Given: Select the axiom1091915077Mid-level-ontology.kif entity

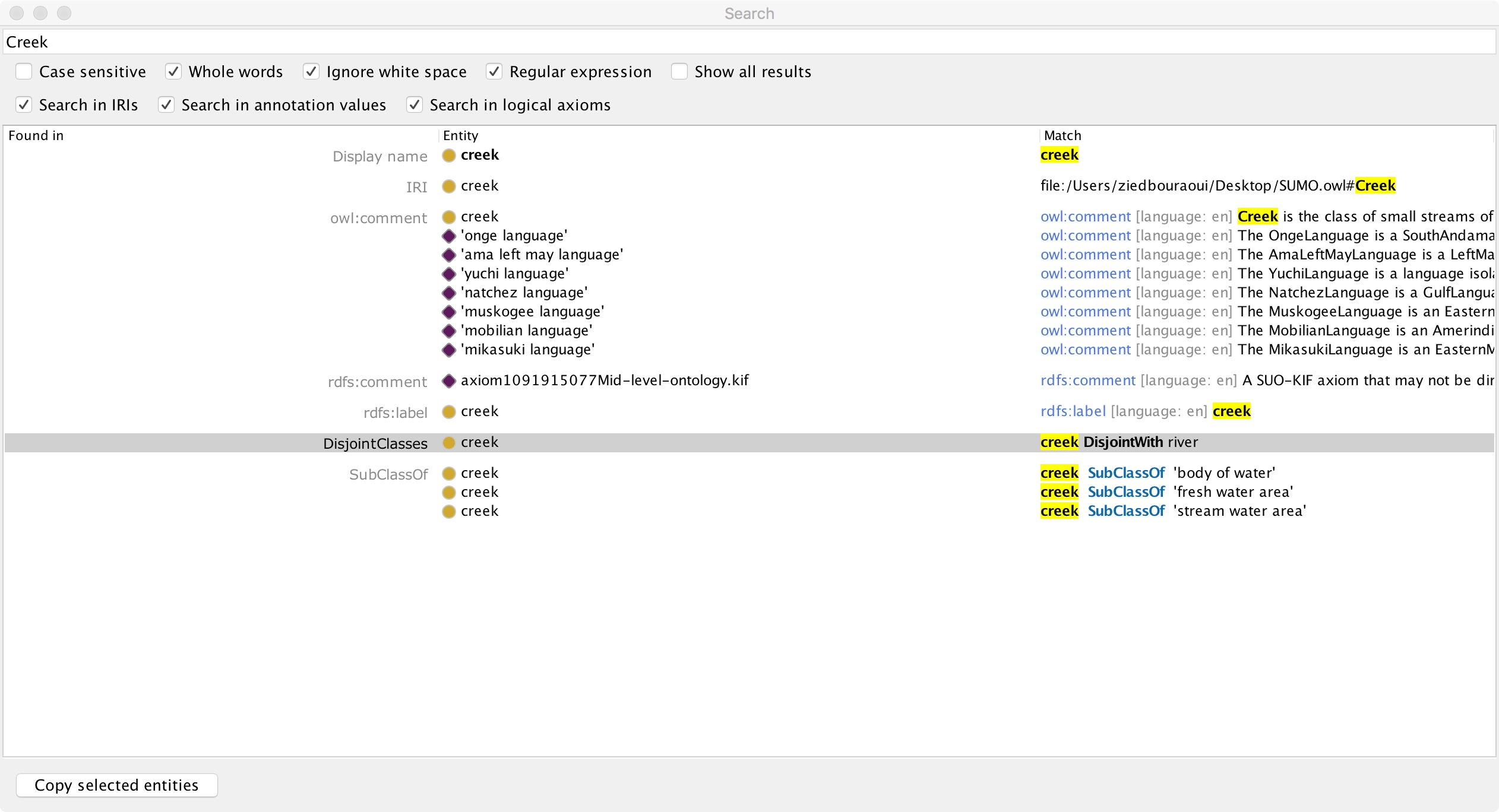Looking at the screenshot, I should pyautogui.click(x=605, y=380).
